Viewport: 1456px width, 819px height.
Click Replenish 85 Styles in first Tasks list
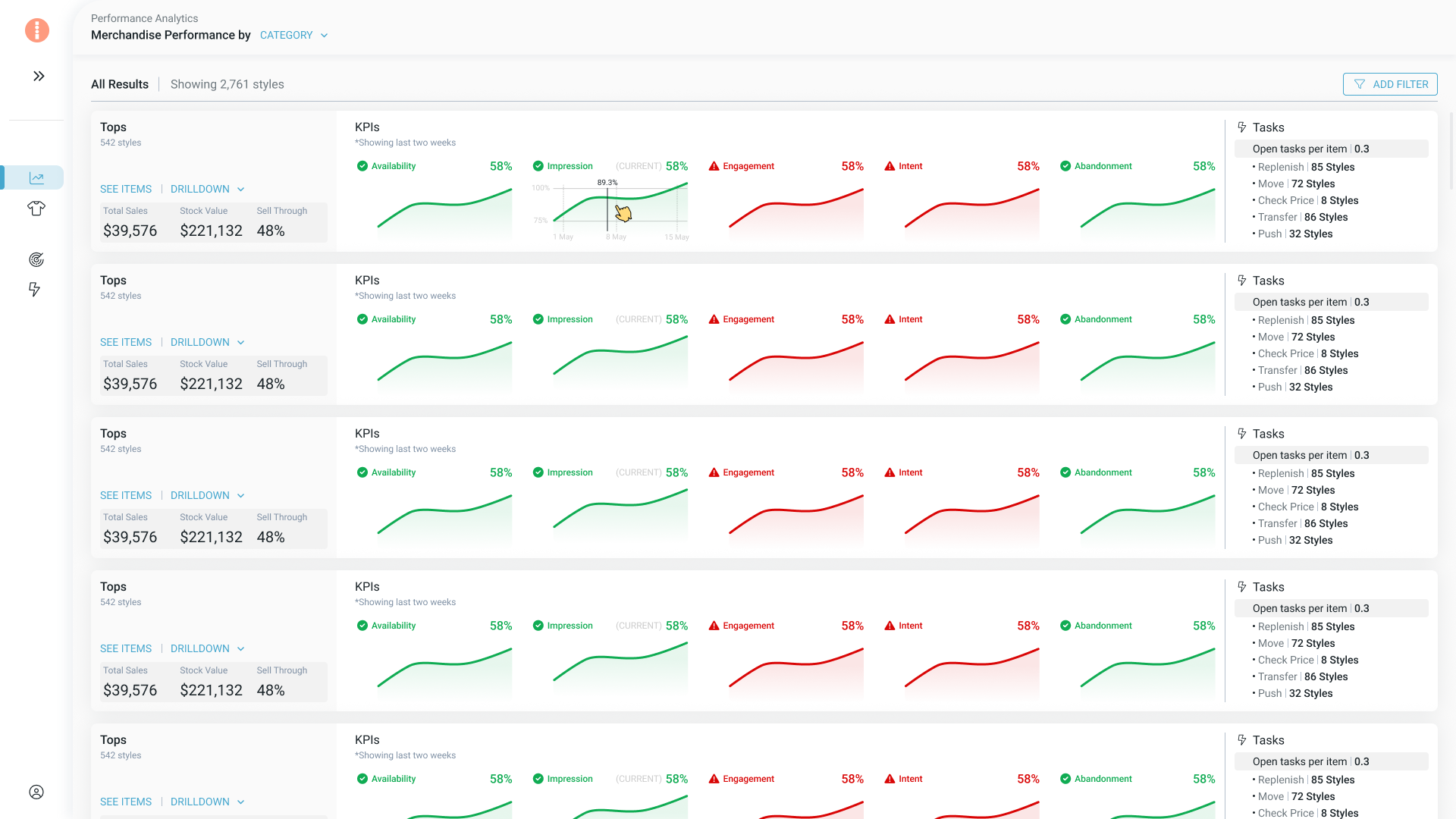click(1304, 167)
